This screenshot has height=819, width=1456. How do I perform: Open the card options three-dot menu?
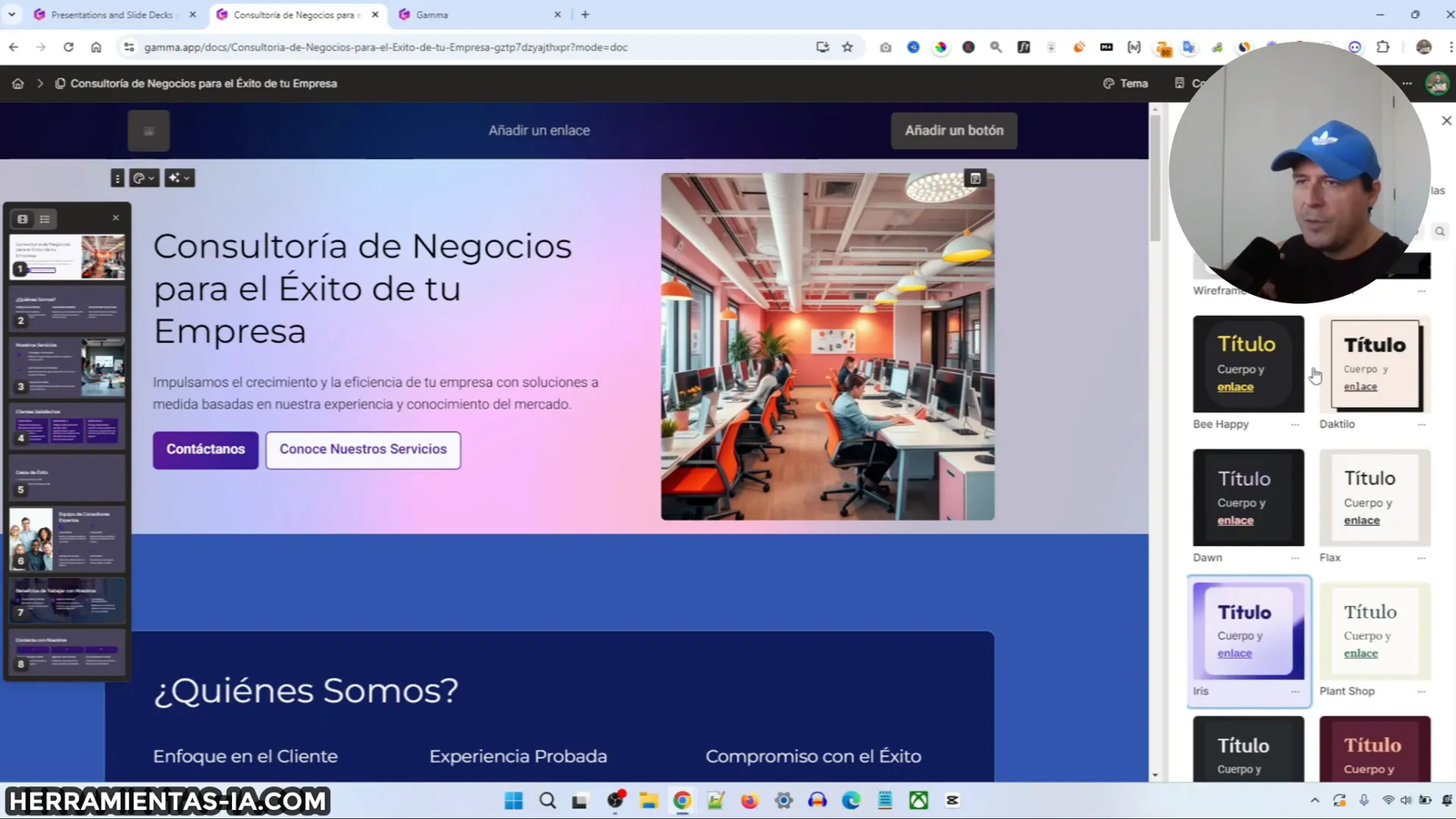[117, 177]
